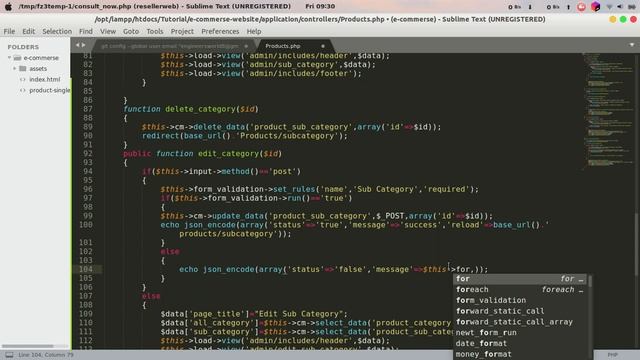Toggle the side panel switcher icon in status bar
640x360 pixels.
point(9,355)
